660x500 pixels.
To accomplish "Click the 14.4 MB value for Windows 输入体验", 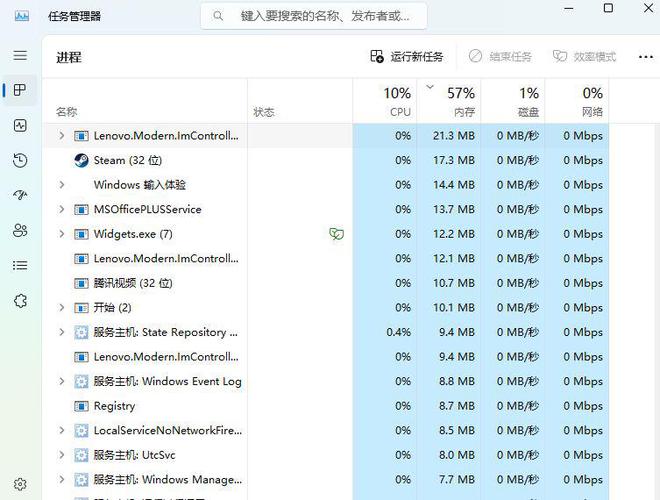I will click(454, 185).
